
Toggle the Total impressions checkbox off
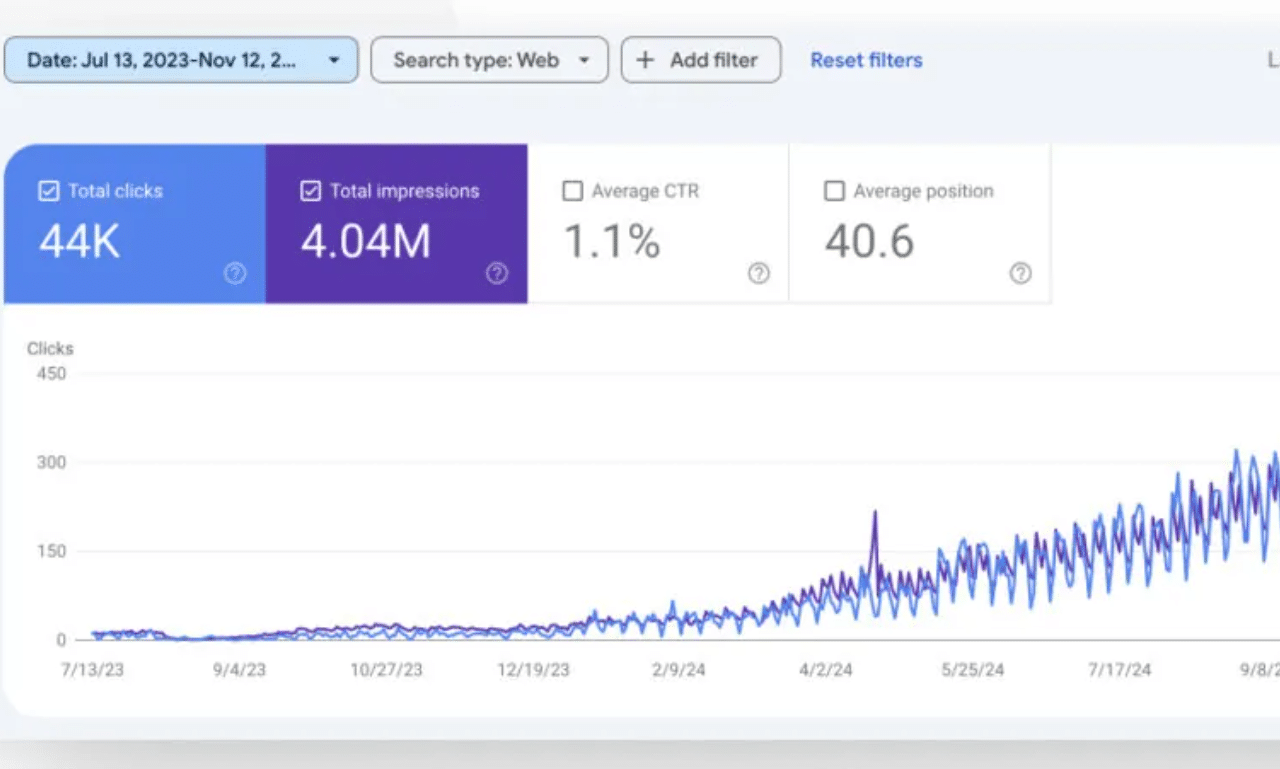(x=310, y=191)
